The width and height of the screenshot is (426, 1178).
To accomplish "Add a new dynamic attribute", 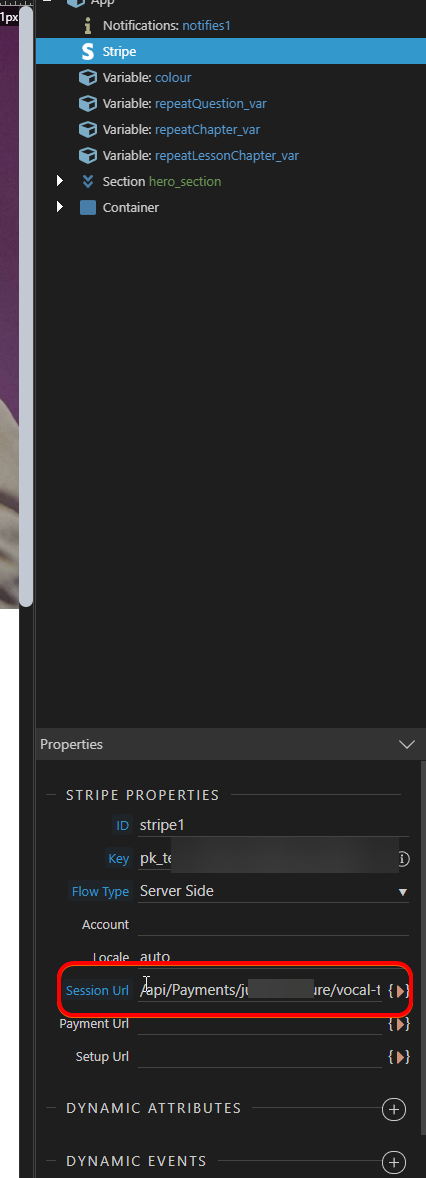I will click(x=394, y=1109).
